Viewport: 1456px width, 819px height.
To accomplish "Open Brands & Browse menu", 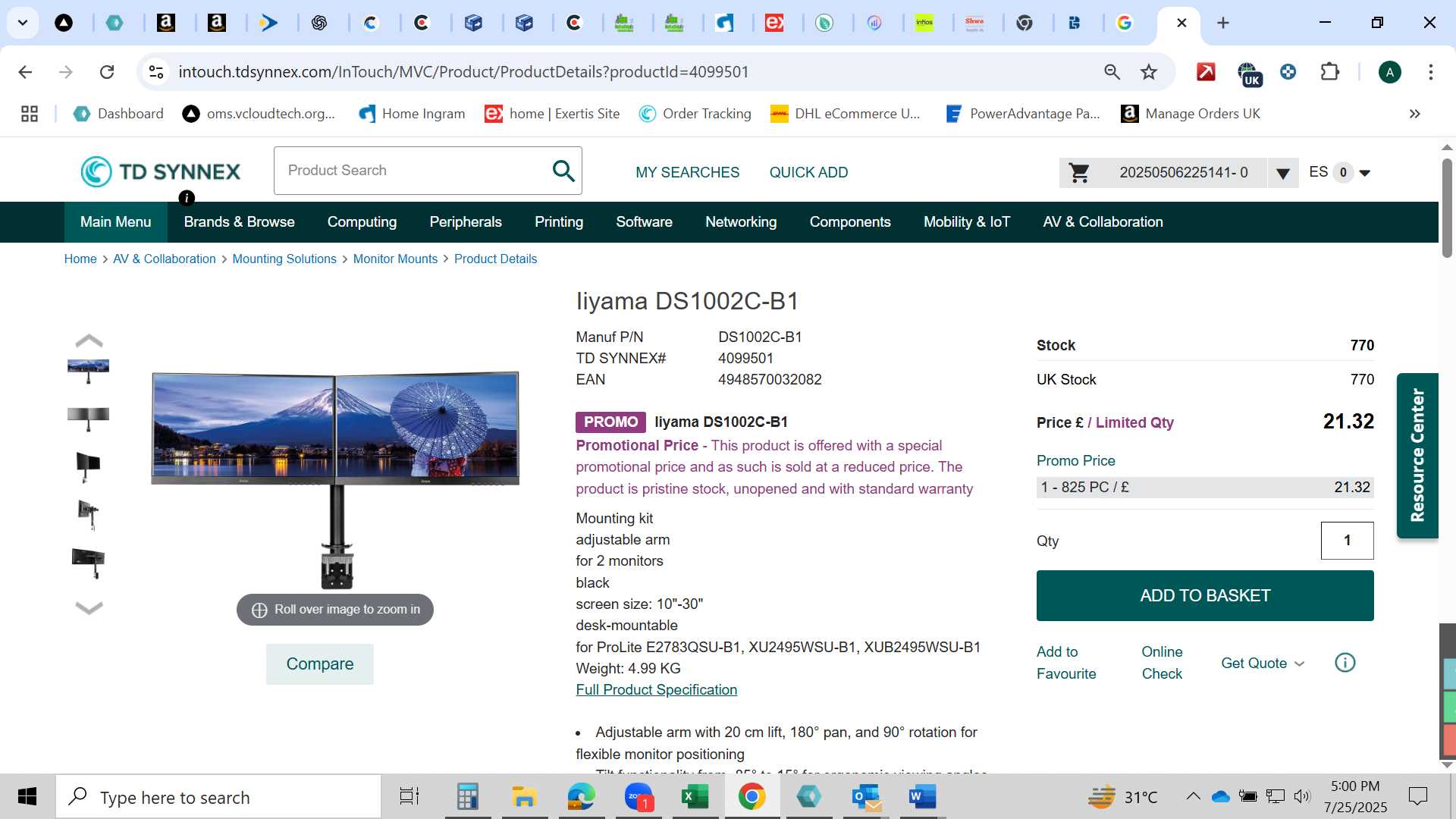I will (x=239, y=222).
